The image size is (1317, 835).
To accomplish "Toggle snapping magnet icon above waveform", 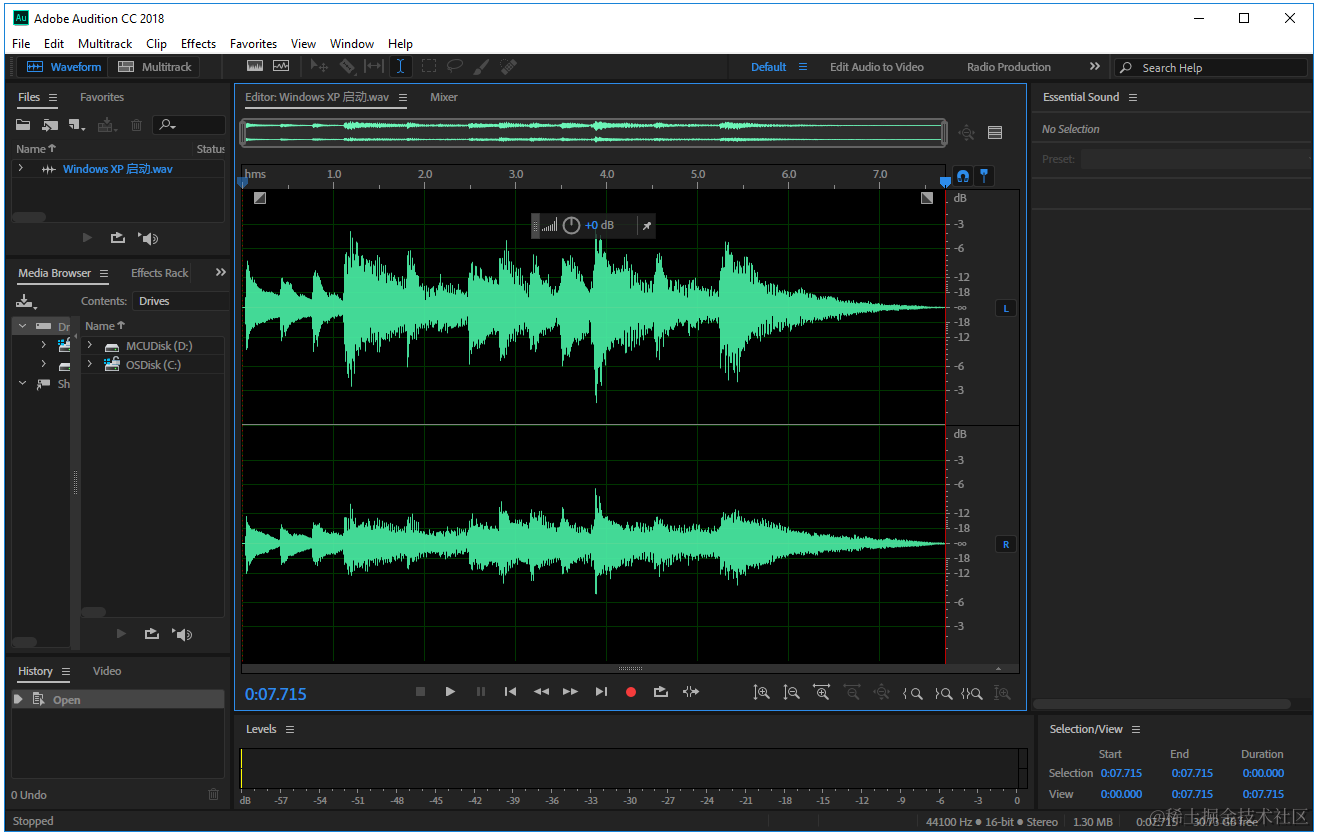I will click(963, 175).
